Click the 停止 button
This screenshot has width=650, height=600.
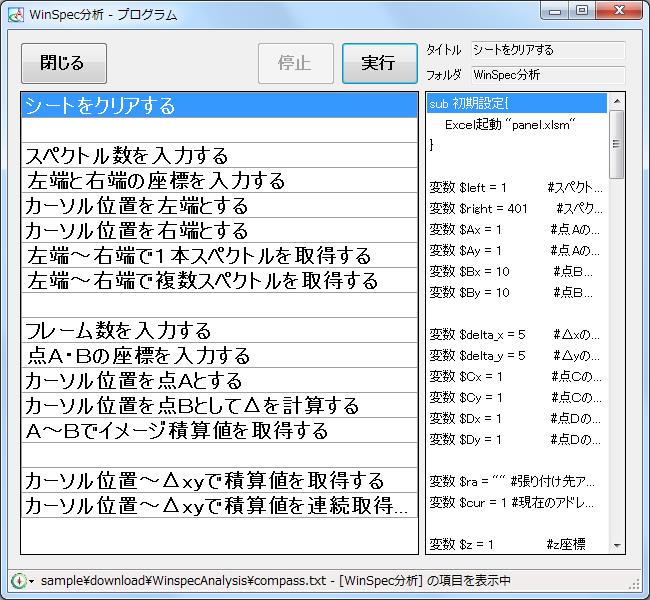point(294,63)
